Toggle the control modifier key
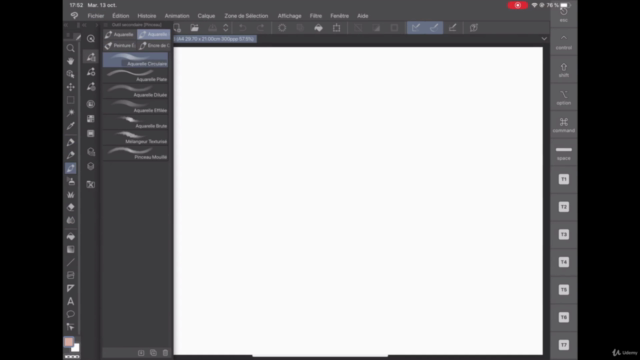The width and height of the screenshot is (640, 360). click(564, 42)
